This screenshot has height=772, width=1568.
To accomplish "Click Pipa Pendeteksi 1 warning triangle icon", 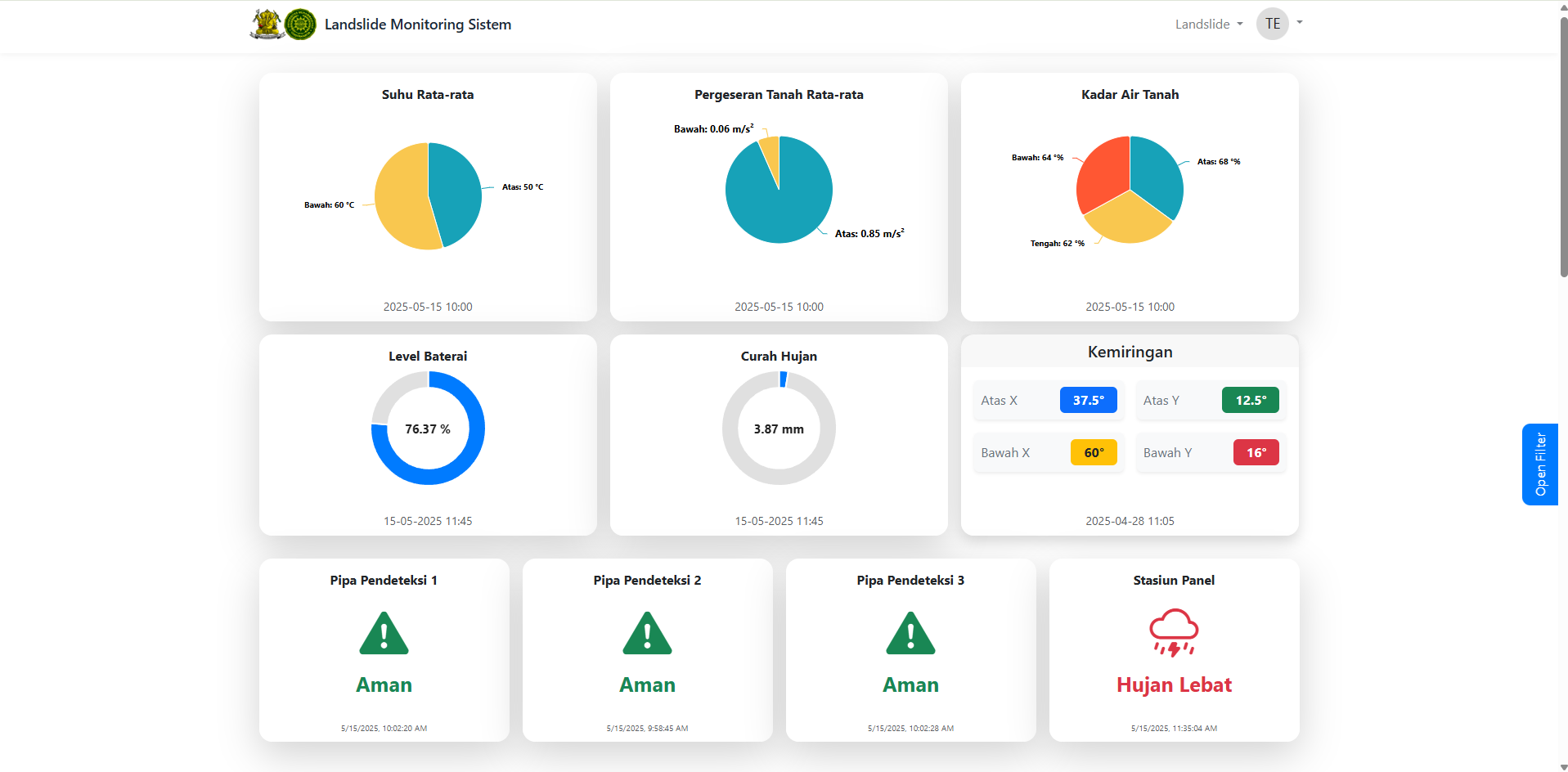I will [384, 634].
